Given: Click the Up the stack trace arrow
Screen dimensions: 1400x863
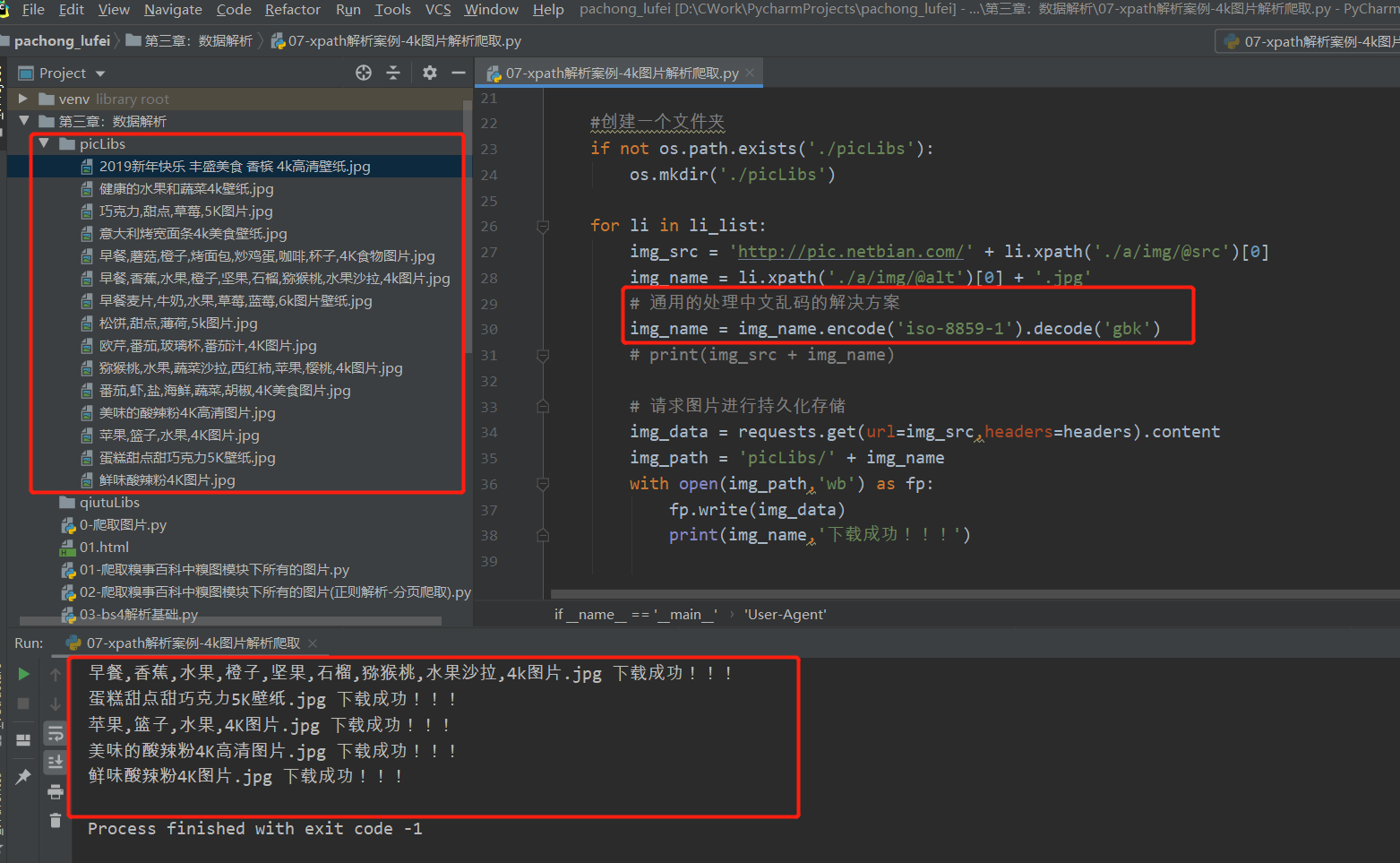Looking at the screenshot, I should (x=56, y=674).
